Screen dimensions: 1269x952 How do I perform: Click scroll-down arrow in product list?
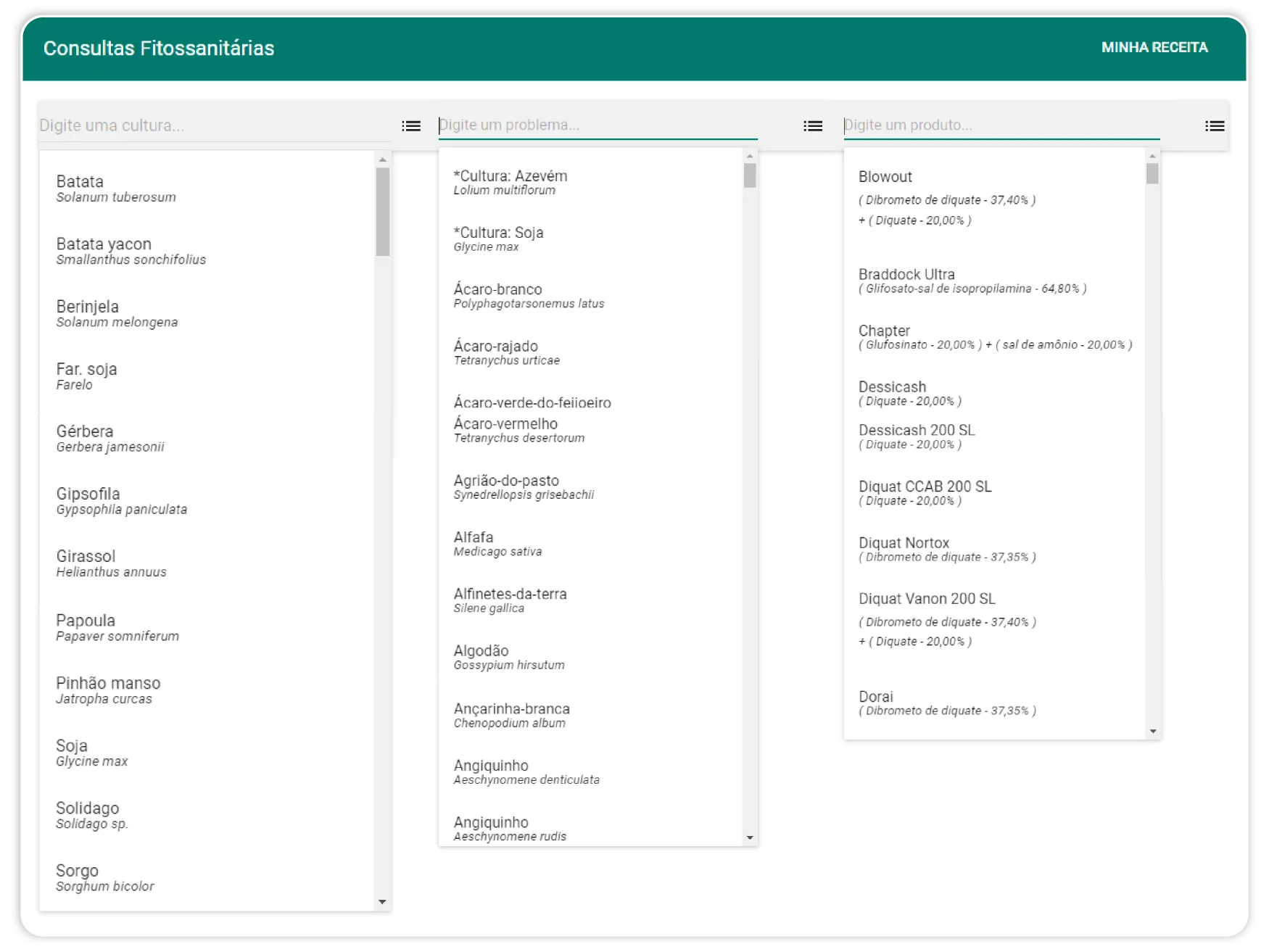click(1152, 732)
